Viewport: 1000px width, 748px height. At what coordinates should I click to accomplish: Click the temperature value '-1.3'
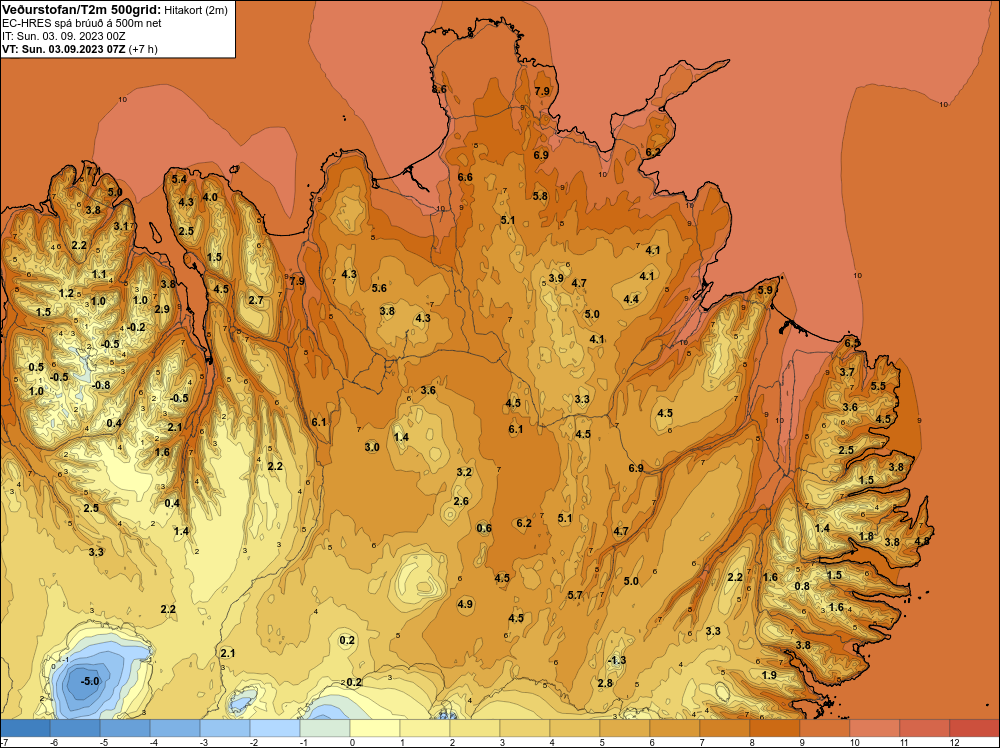[617, 661]
